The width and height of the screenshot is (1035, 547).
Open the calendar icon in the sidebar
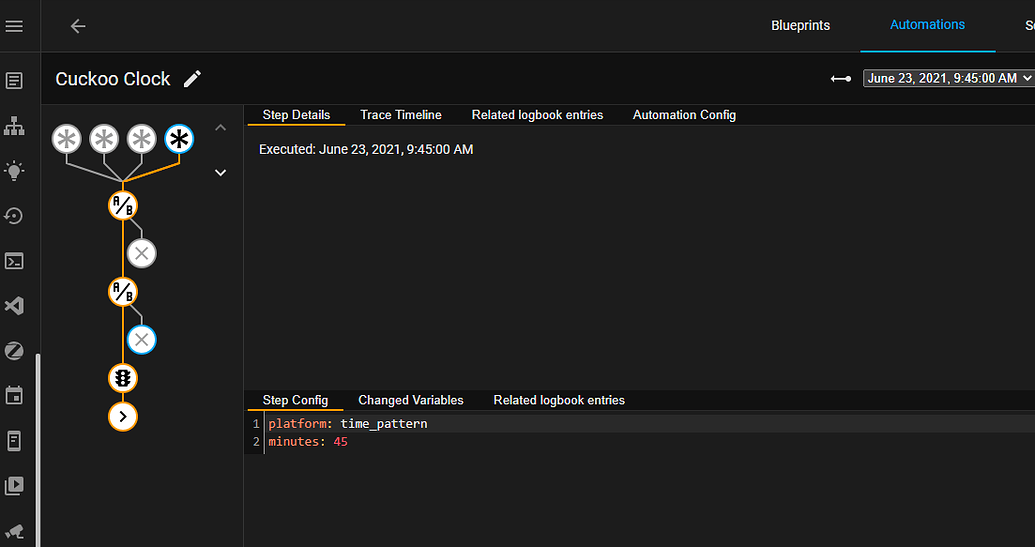click(x=14, y=396)
